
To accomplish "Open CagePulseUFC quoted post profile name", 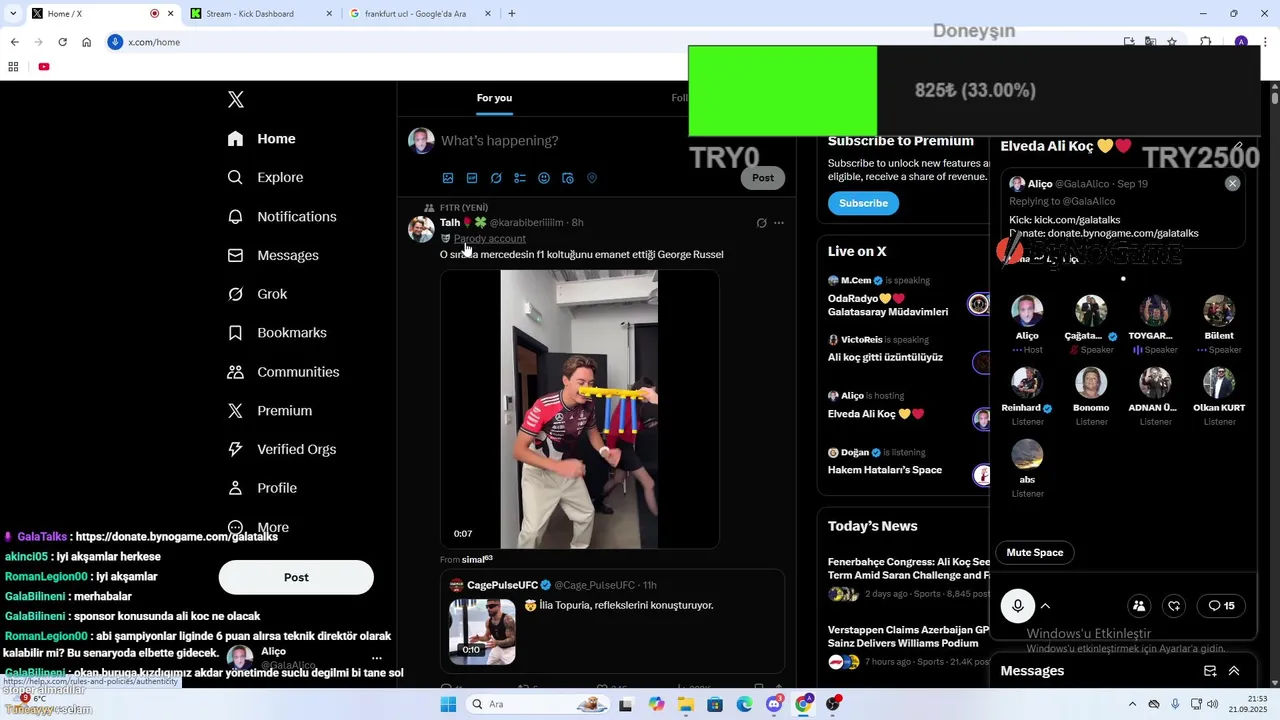I will [502, 585].
